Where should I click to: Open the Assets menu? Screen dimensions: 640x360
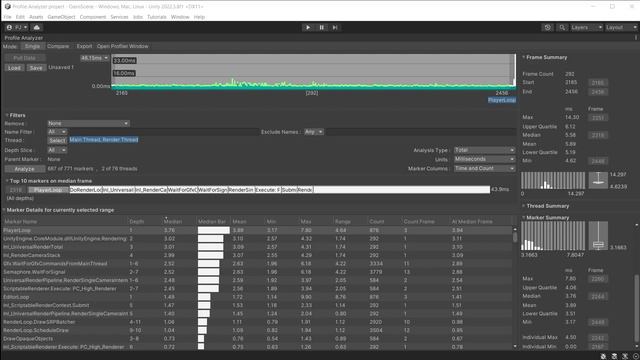tap(36, 17)
